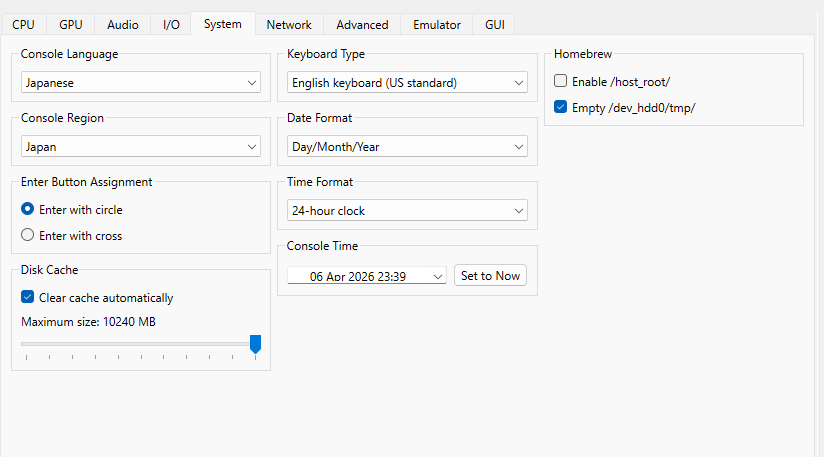Expand the Keyboard Type combo box
824x457 pixels.
pyautogui.click(x=406, y=83)
